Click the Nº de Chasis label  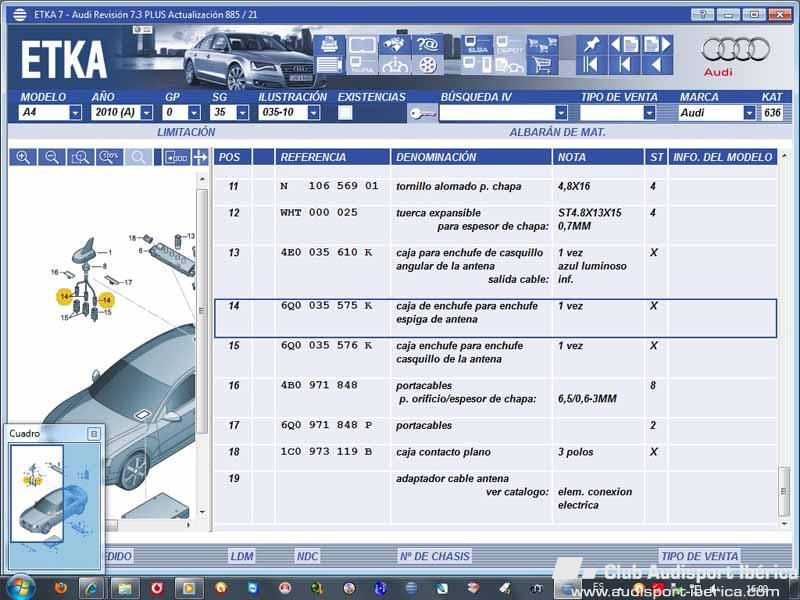[435, 556]
